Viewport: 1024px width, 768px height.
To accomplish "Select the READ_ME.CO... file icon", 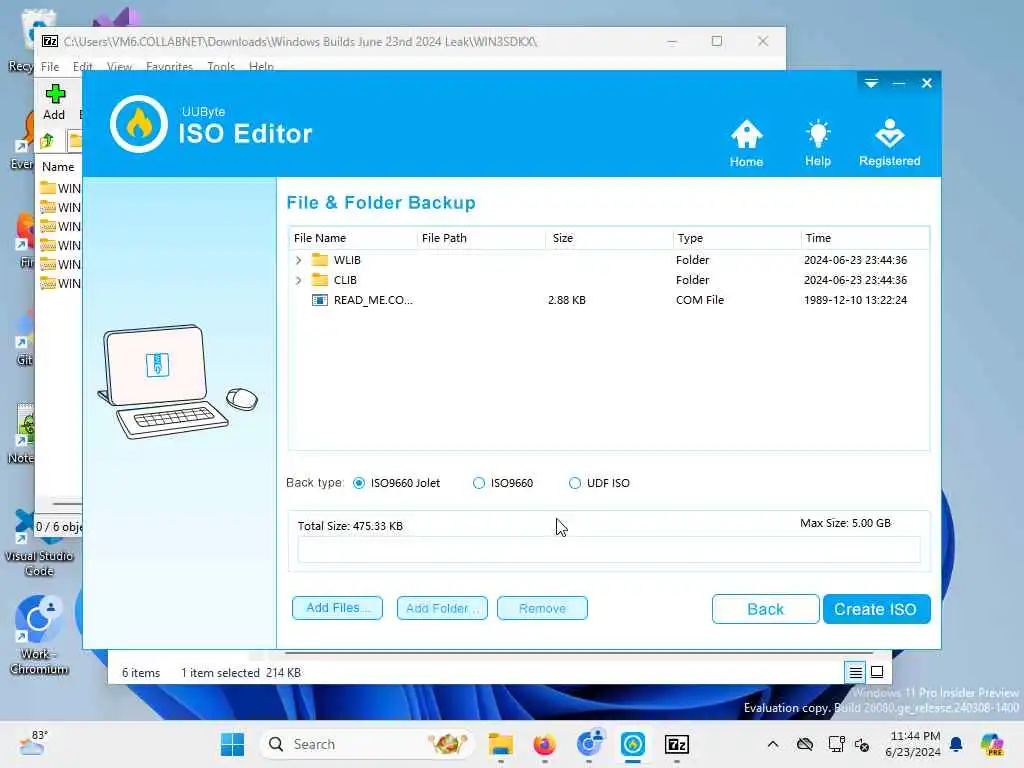I will [319, 300].
